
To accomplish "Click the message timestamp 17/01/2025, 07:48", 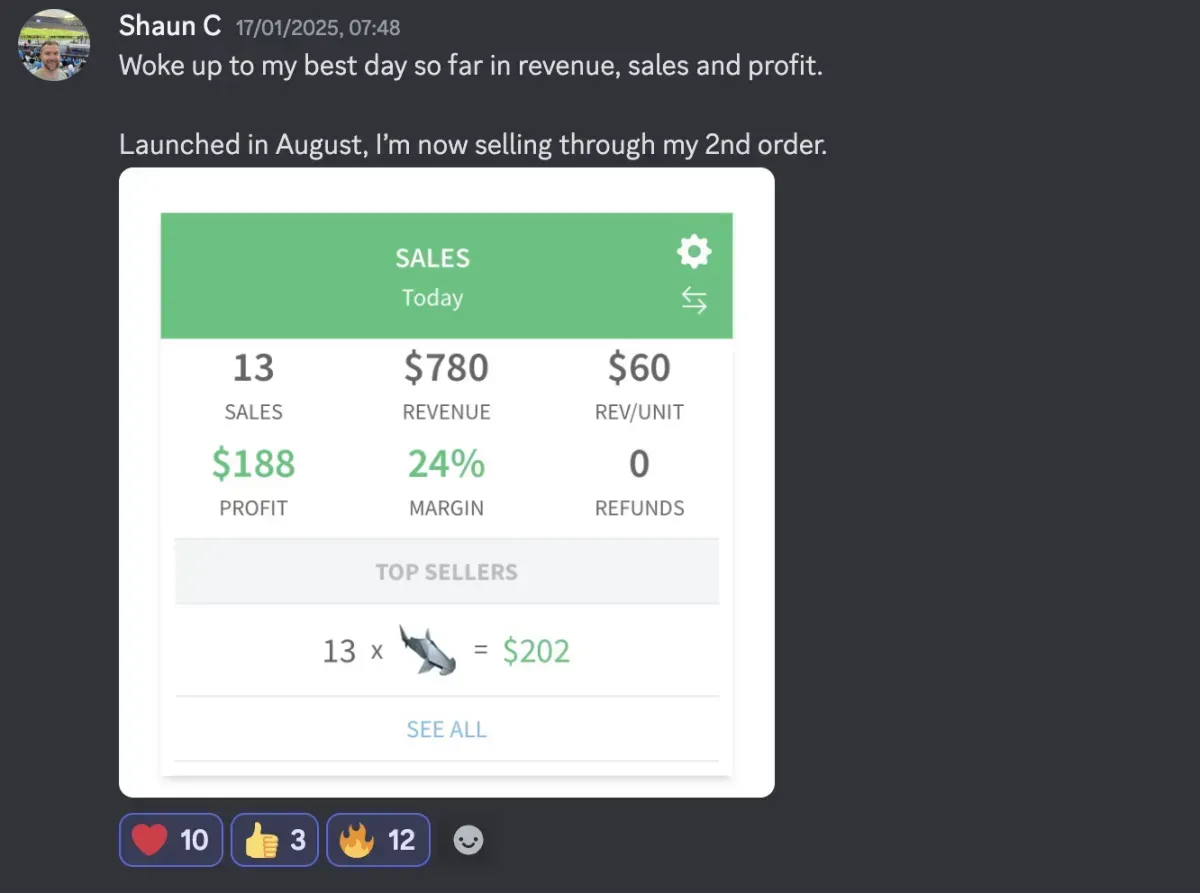I will [317, 28].
